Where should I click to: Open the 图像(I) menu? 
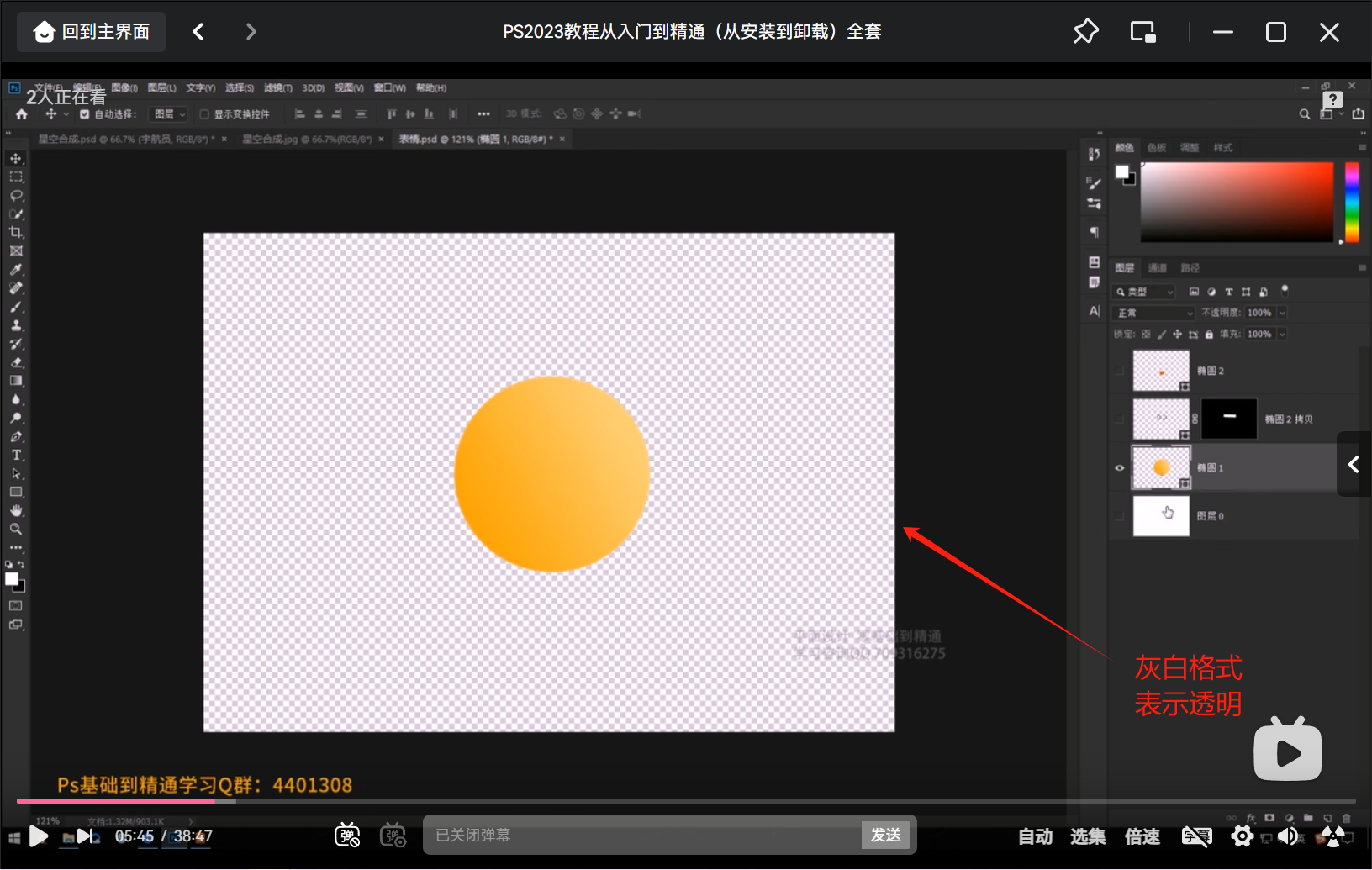click(x=124, y=88)
